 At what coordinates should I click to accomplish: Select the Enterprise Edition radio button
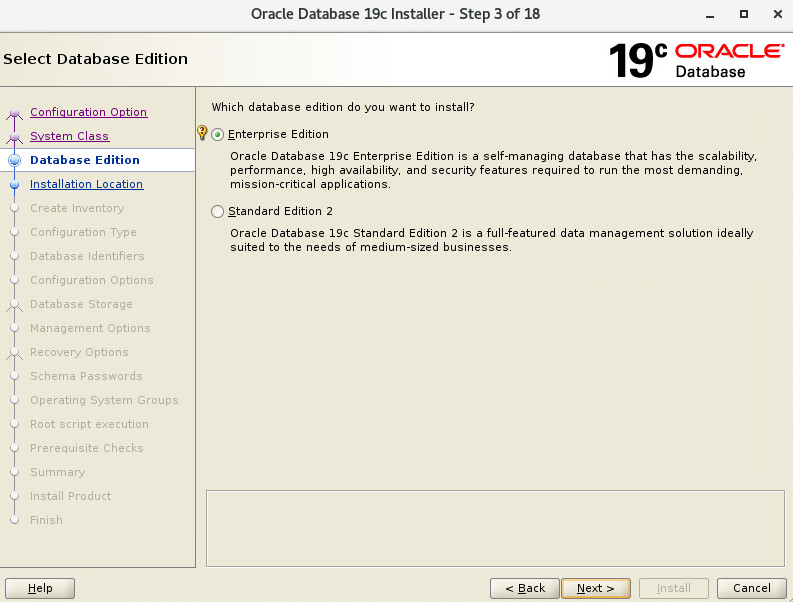(217, 135)
